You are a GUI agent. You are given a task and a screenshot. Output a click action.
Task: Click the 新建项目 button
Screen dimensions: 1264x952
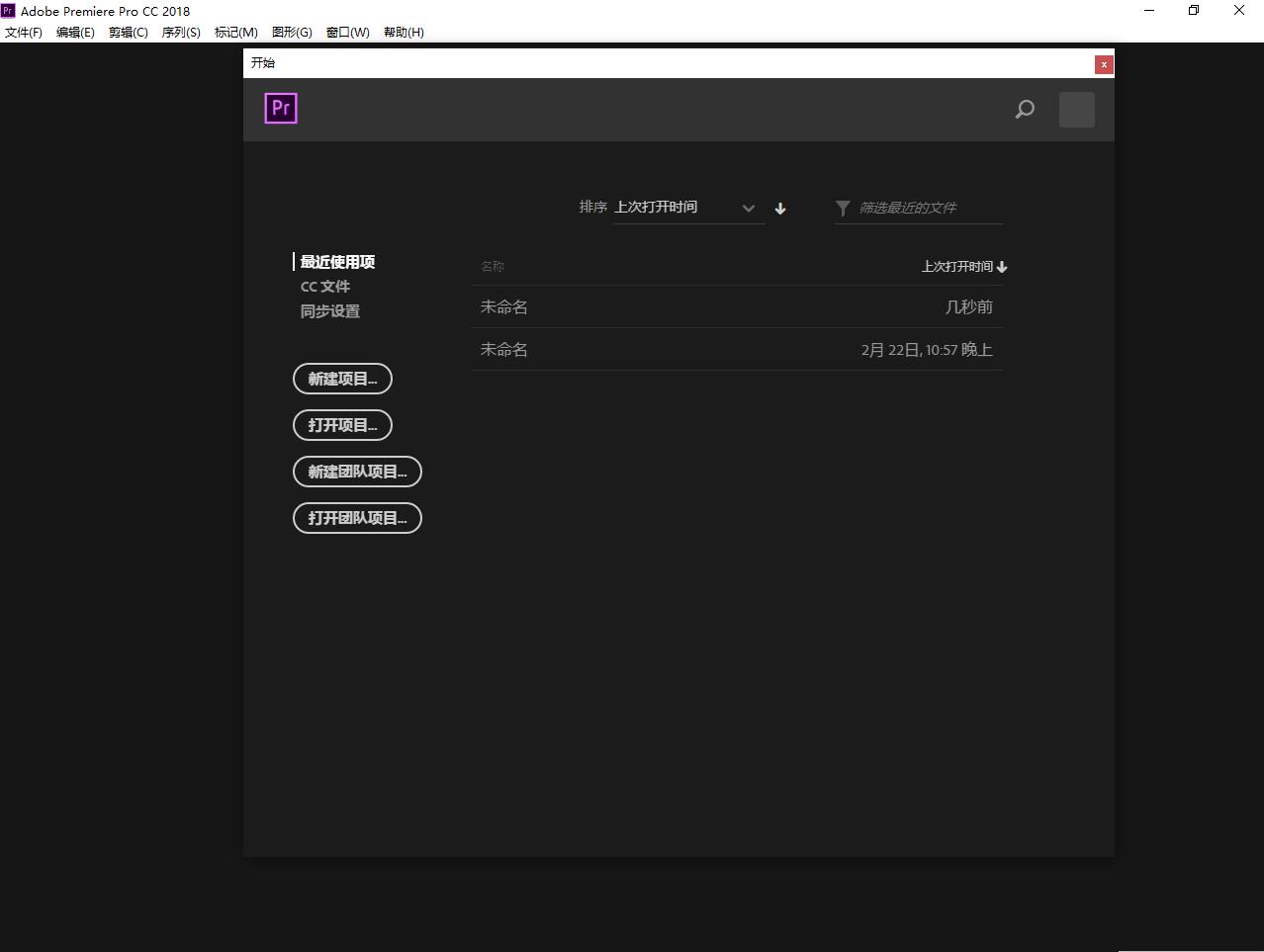click(342, 379)
